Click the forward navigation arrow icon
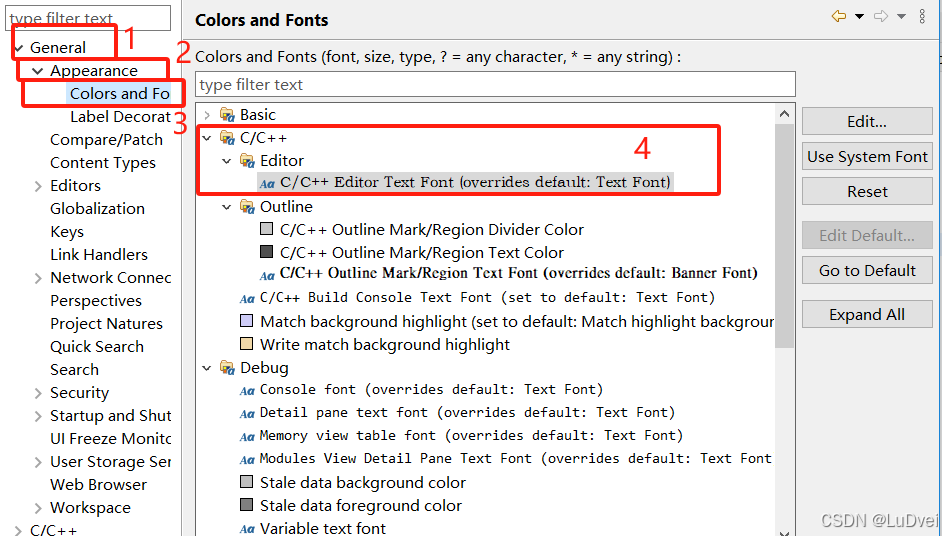The width and height of the screenshot is (942, 536). coord(881,16)
